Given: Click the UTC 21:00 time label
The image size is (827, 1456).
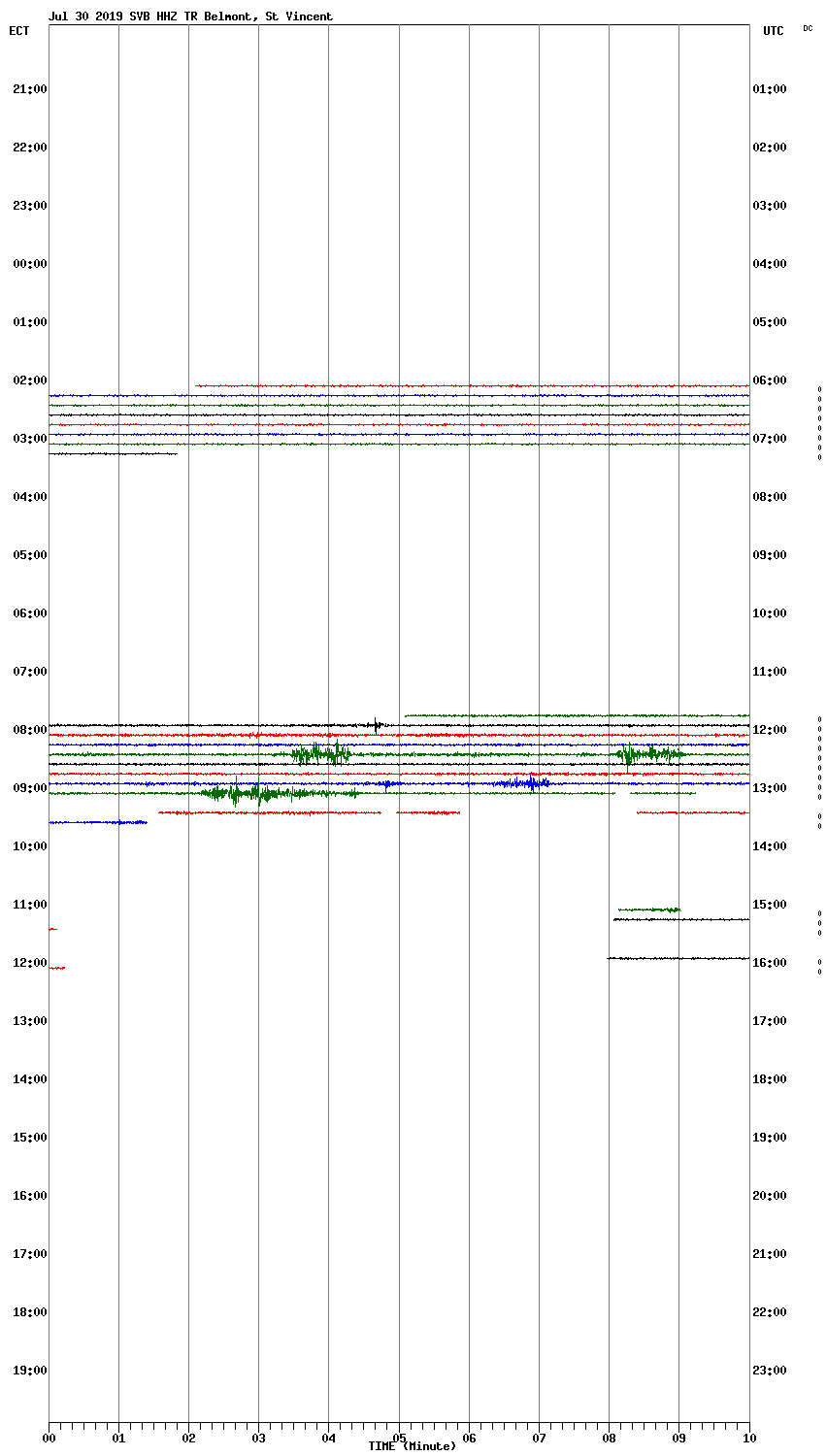Looking at the screenshot, I should click(770, 1254).
